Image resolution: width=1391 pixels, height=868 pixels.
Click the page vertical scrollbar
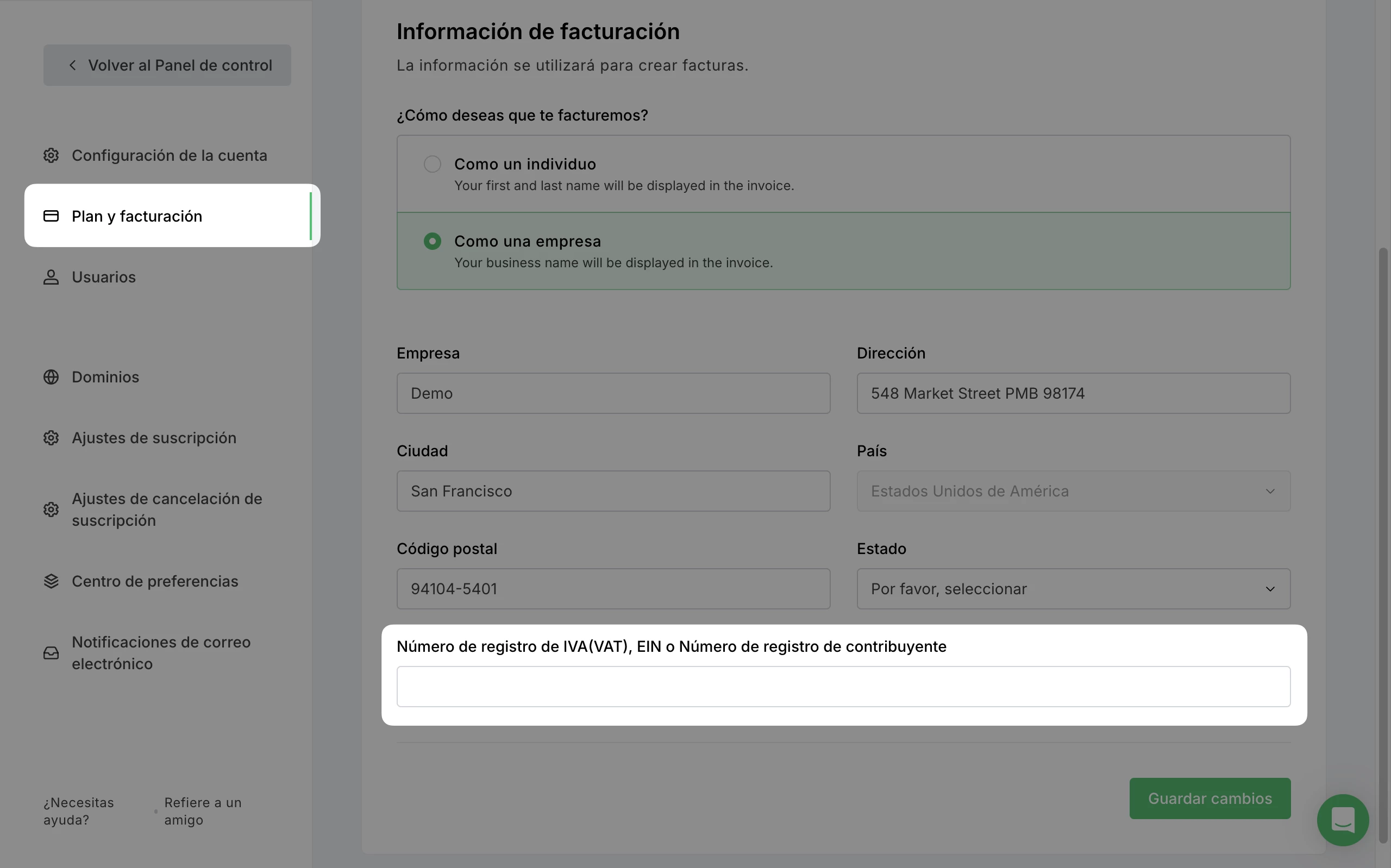(x=1383, y=544)
